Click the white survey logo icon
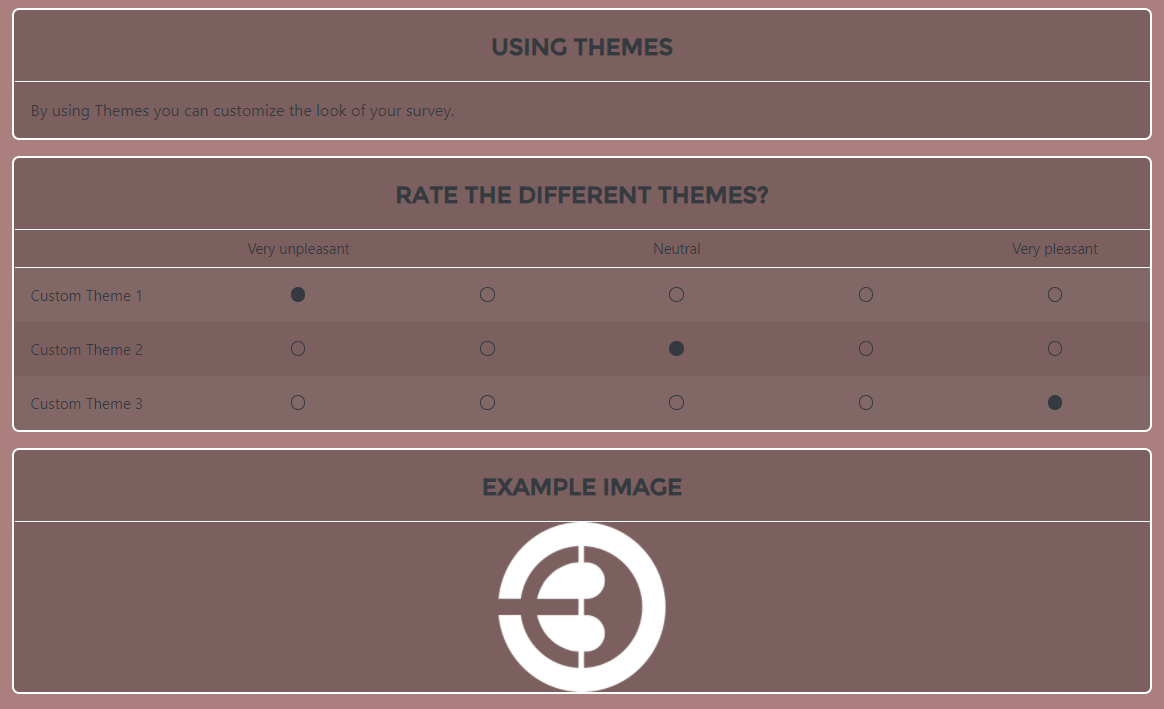This screenshot has width=1164, height=709. (x=581, y=606)
